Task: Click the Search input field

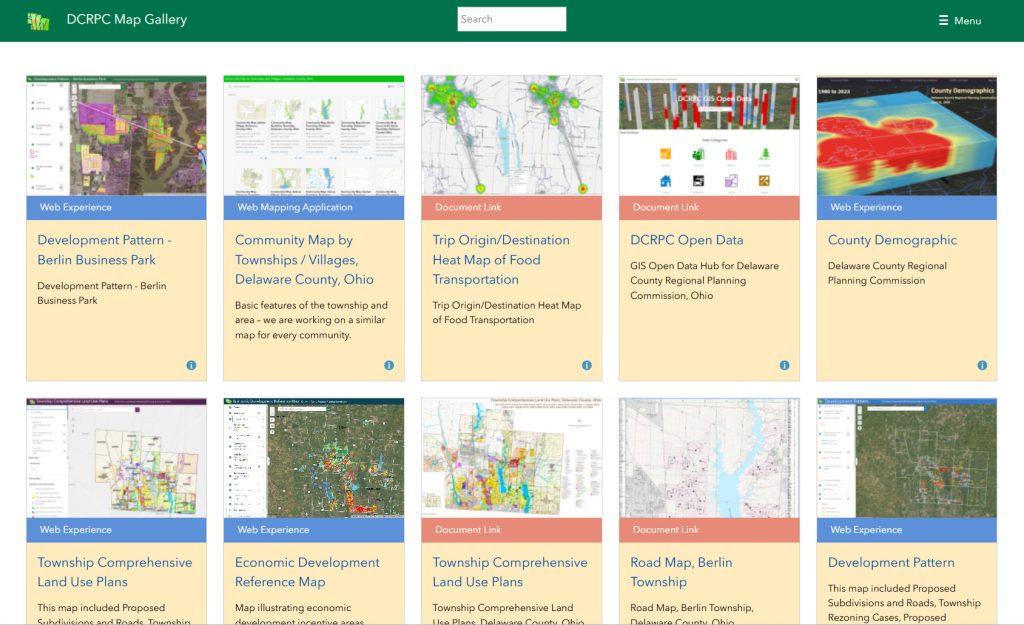Action: 511,19
